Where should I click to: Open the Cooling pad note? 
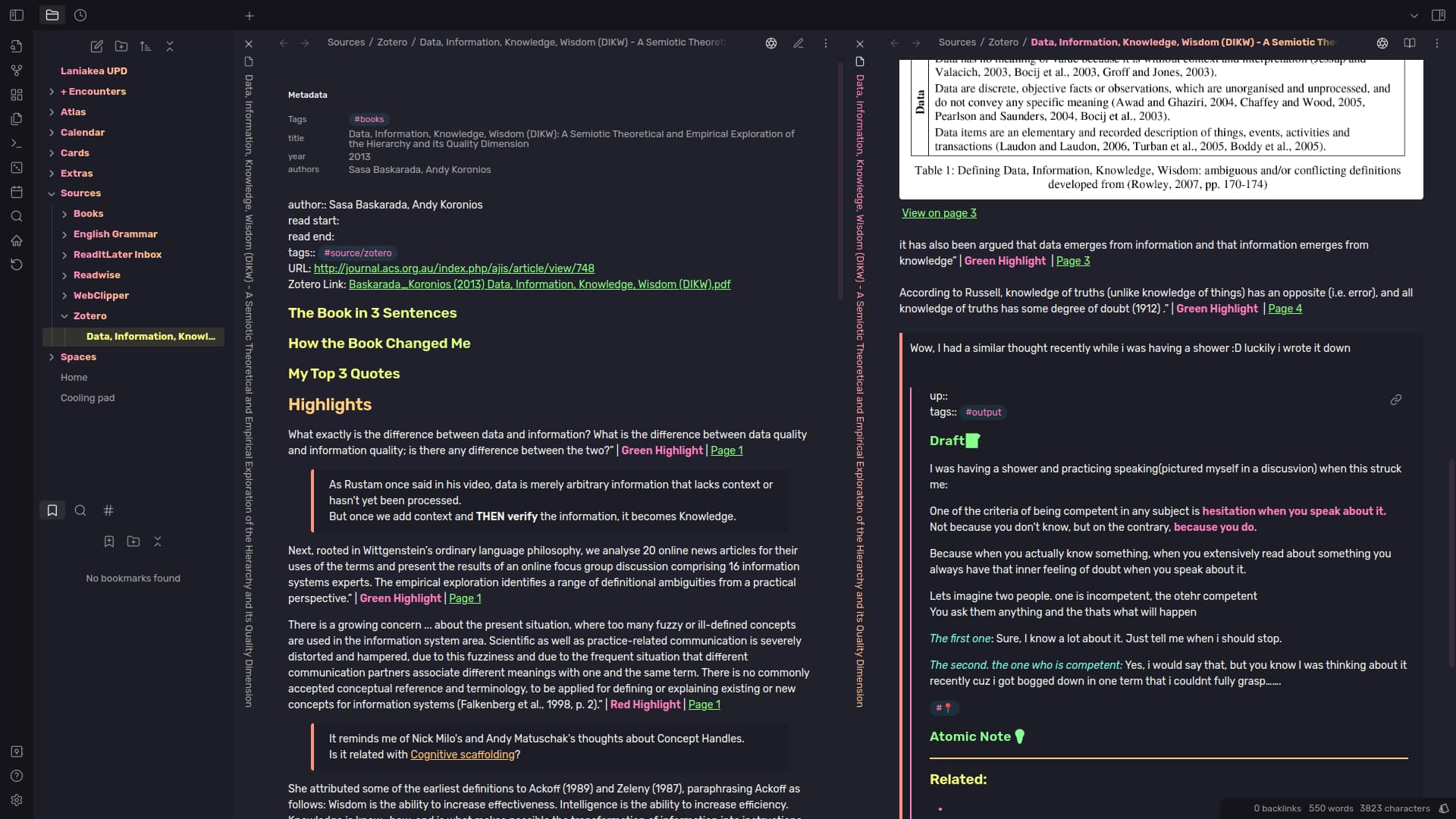(88, 398)
